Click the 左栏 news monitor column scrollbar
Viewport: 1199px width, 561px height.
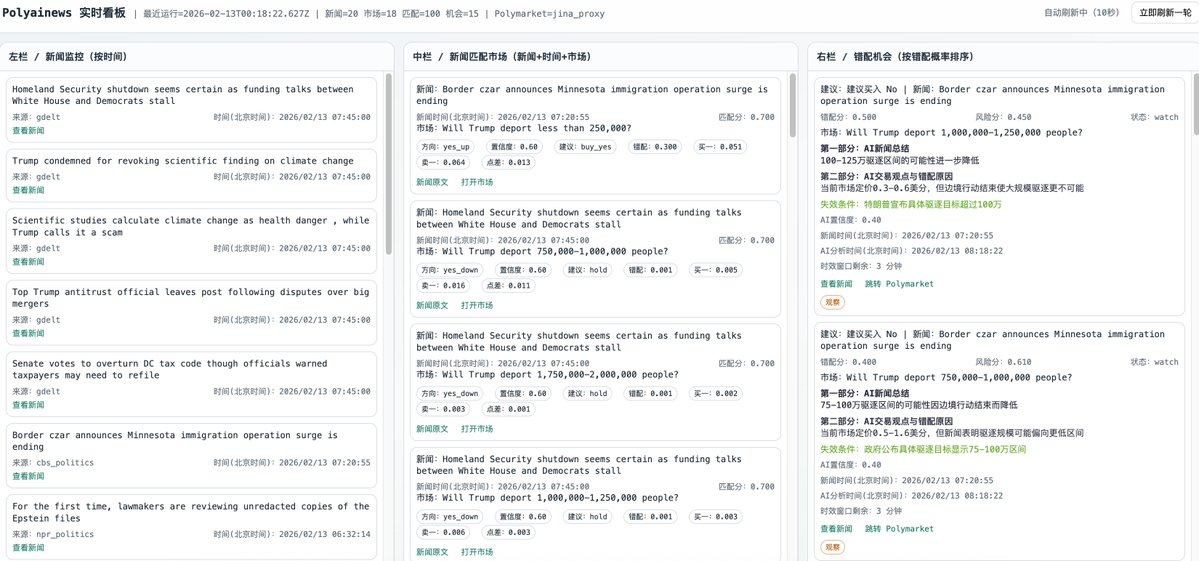pos(388,164)
